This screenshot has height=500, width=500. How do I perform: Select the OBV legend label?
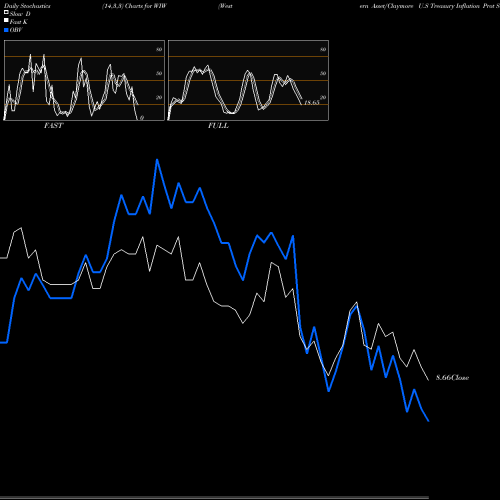16,30
